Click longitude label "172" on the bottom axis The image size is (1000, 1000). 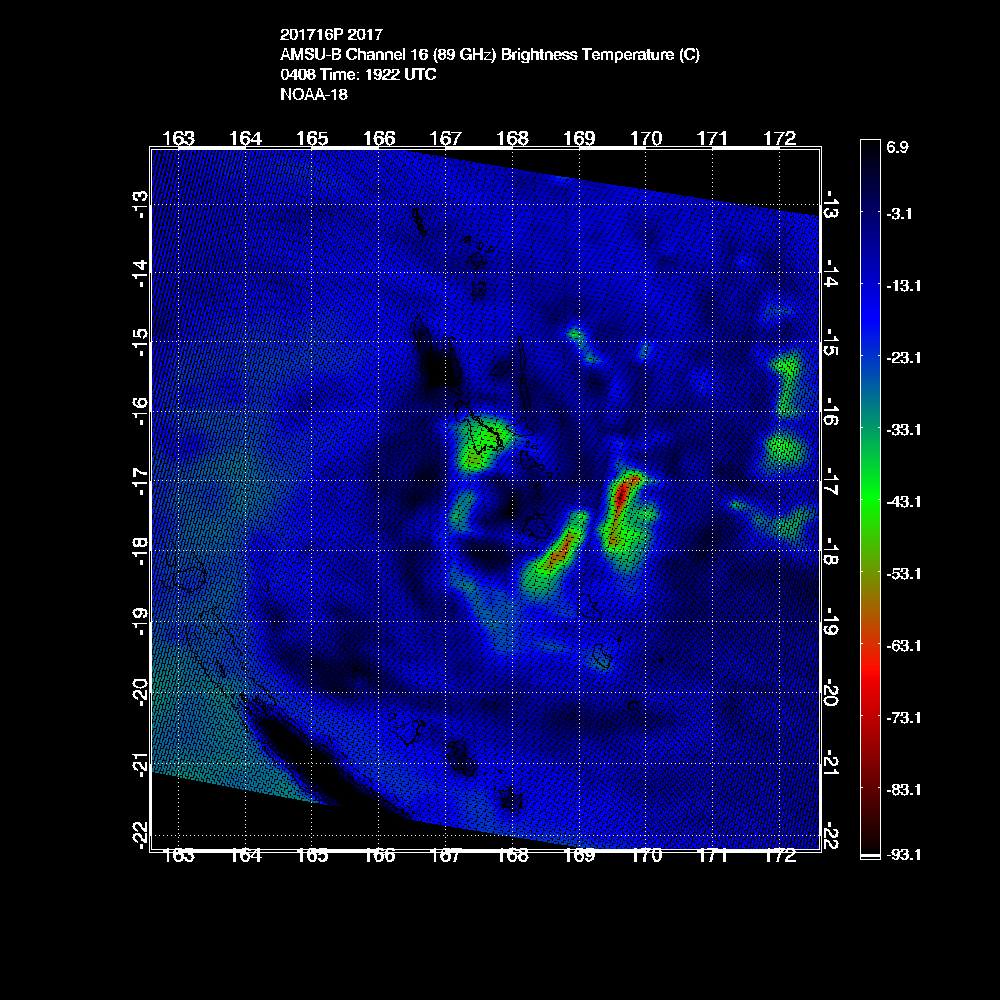pyautogui.click(x=779, y=856)
